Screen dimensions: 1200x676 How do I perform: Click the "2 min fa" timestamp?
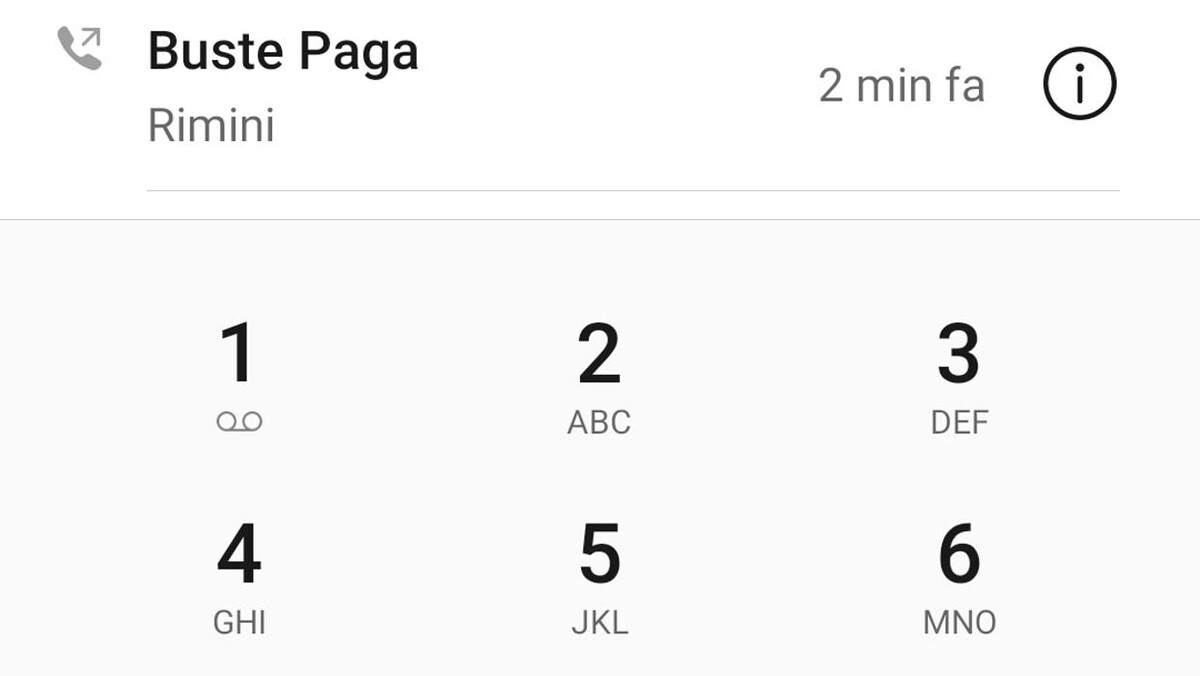pyautogui.click(x=901, y=86)
